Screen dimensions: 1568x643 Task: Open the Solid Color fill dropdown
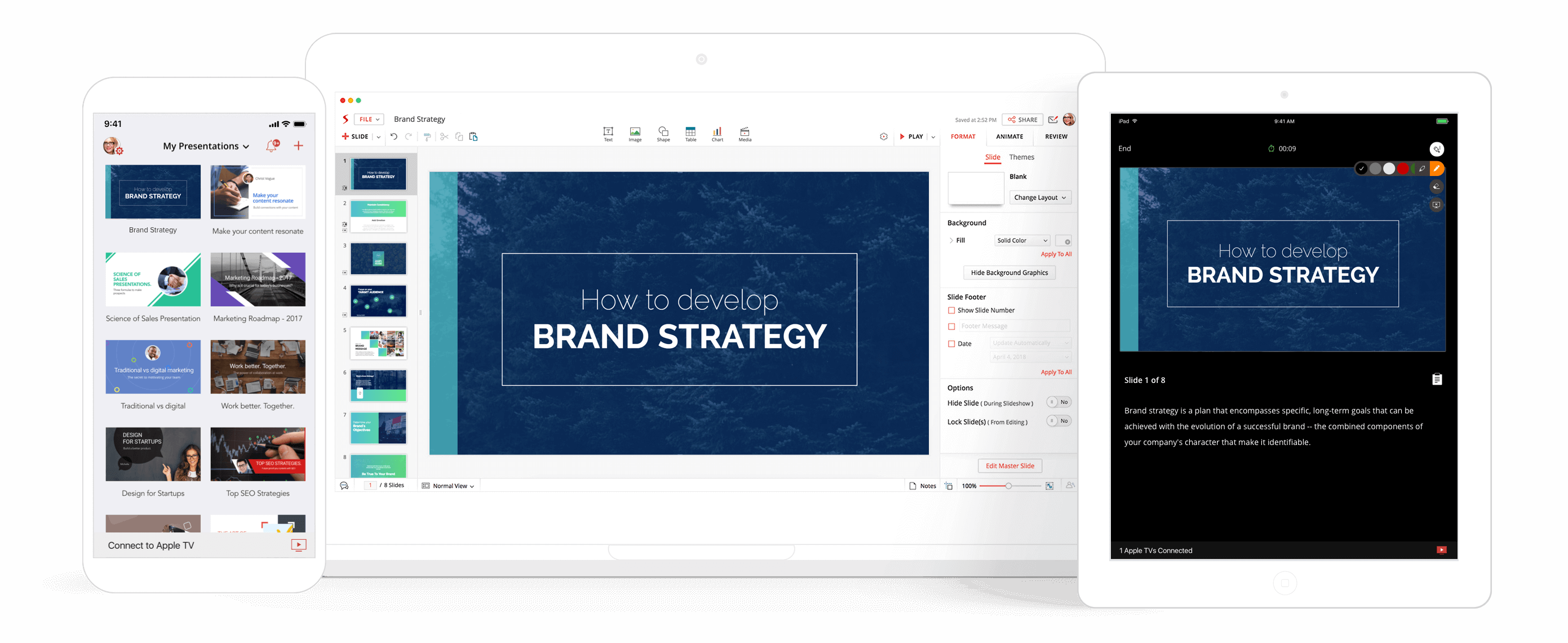(x=1022, y=240)
